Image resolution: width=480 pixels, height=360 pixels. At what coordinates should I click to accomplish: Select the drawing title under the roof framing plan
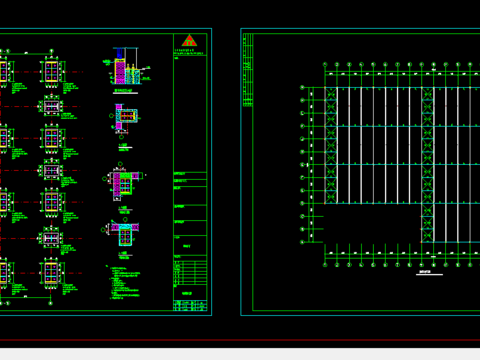tap(429, 272)
